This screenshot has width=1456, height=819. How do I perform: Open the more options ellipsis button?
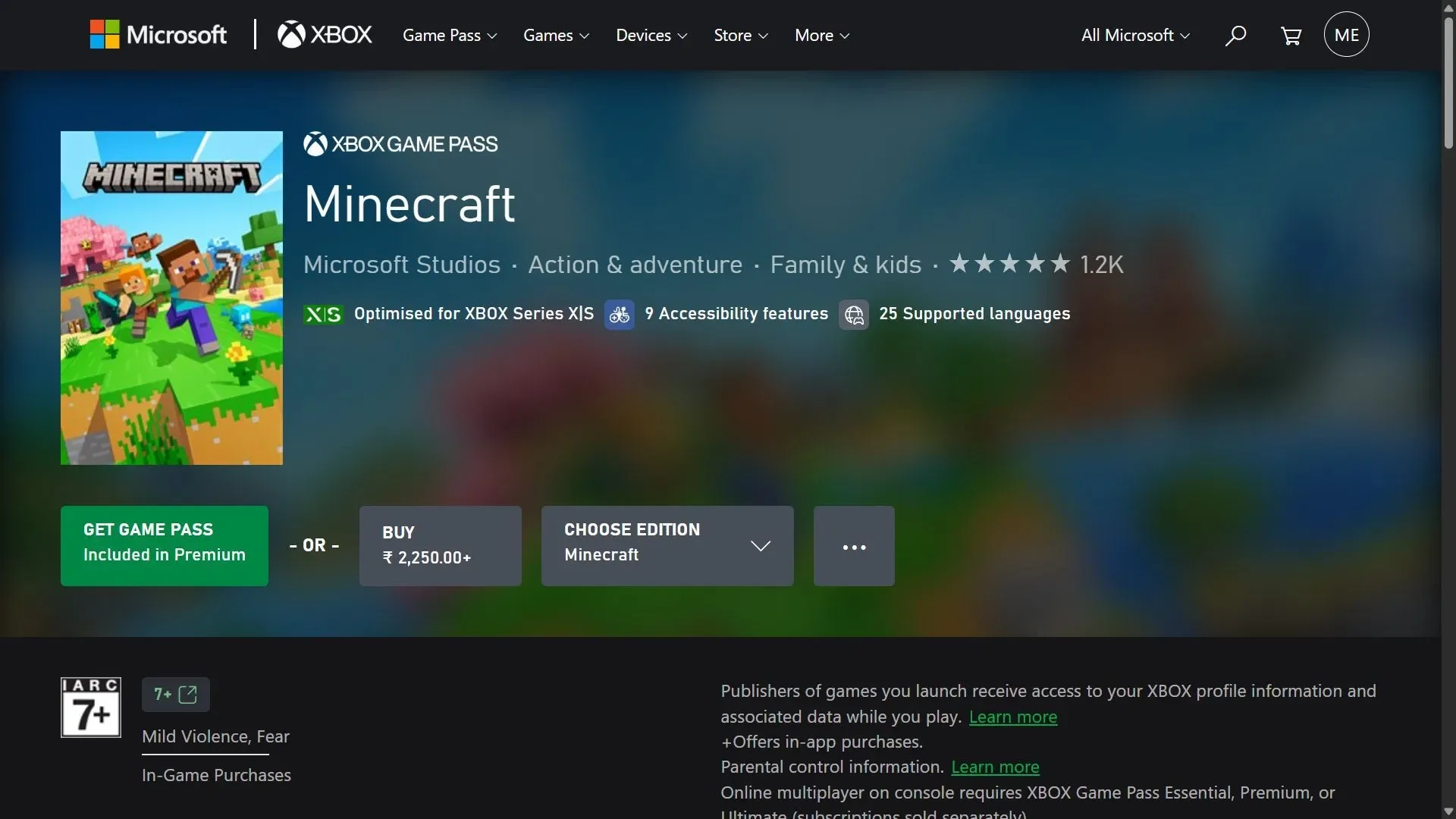[x=854, y=546]
